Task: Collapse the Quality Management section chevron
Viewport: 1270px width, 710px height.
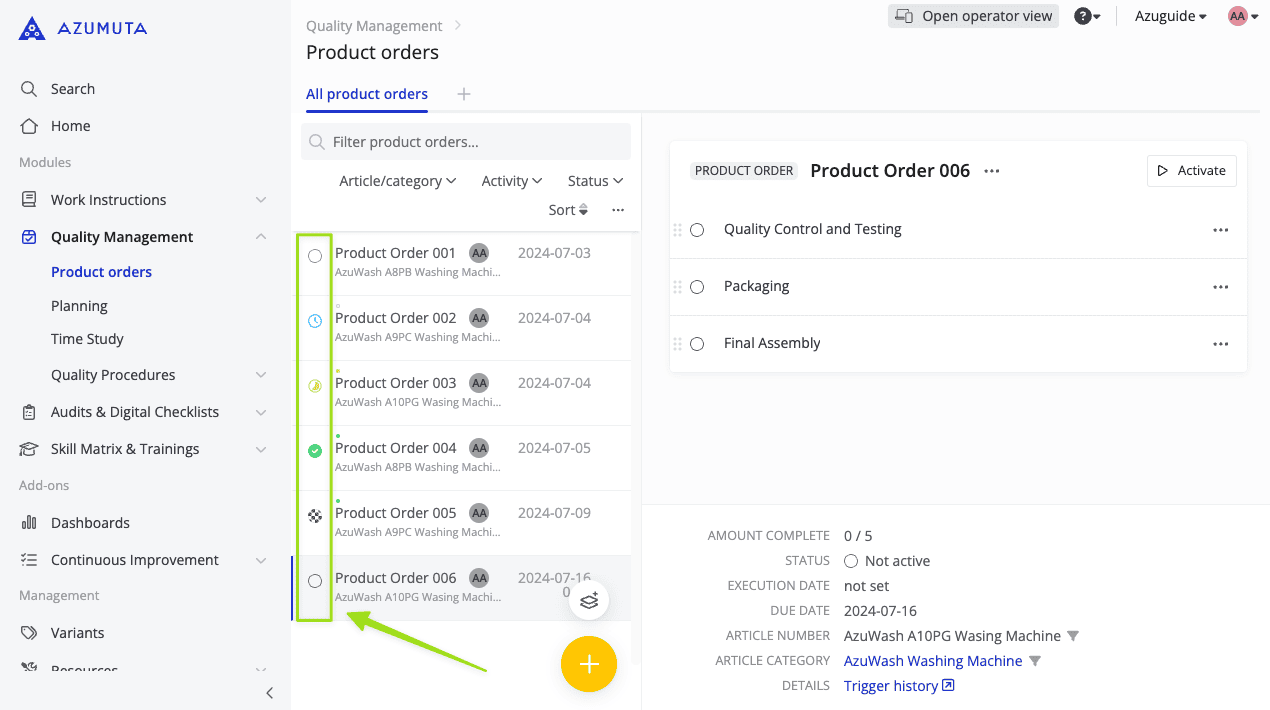Action: click(x=261, y=236)
